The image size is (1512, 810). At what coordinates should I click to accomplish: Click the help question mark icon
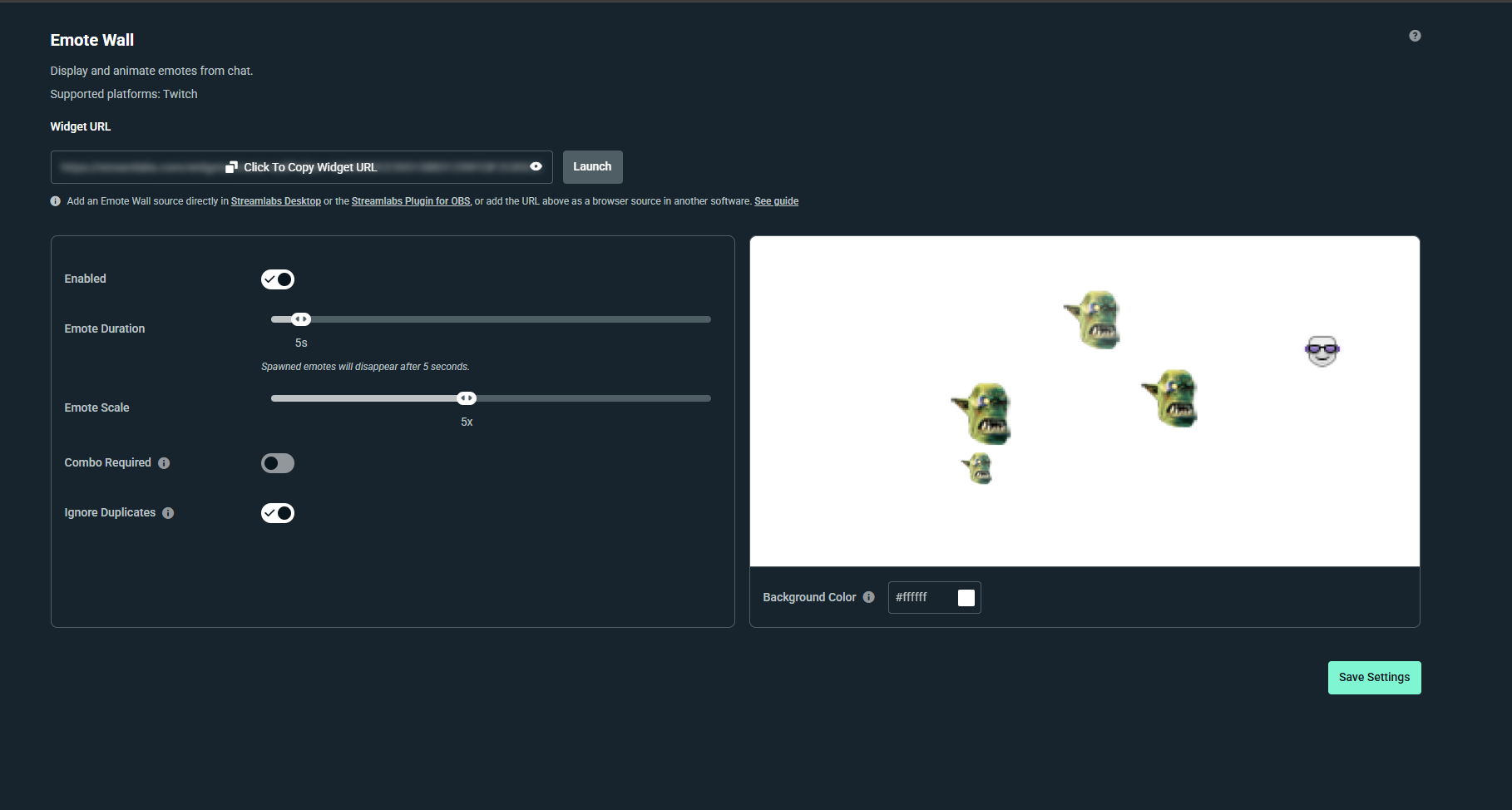point(1415,35)
